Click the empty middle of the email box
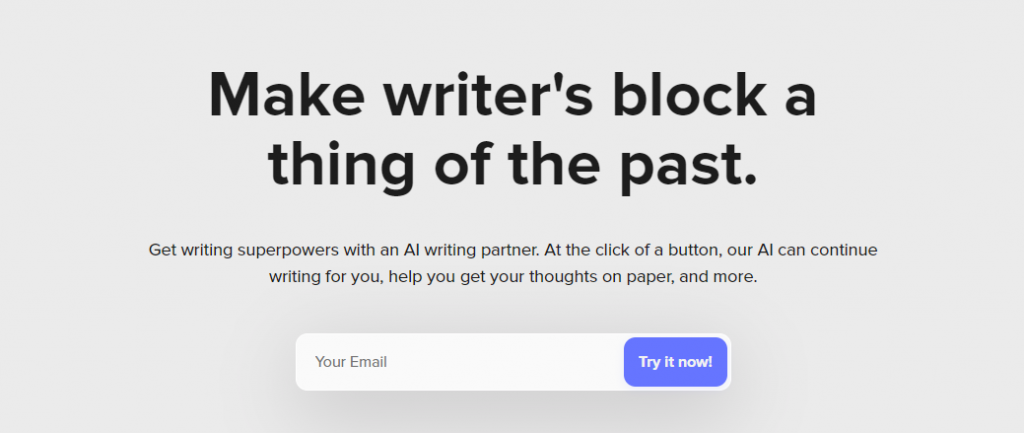The image size is (1024, 433). click(503, 362)
